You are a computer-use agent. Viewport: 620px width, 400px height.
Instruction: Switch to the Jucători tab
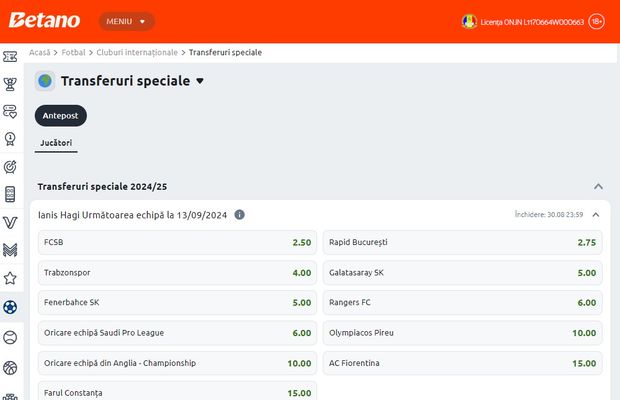(x=56, y=144)
